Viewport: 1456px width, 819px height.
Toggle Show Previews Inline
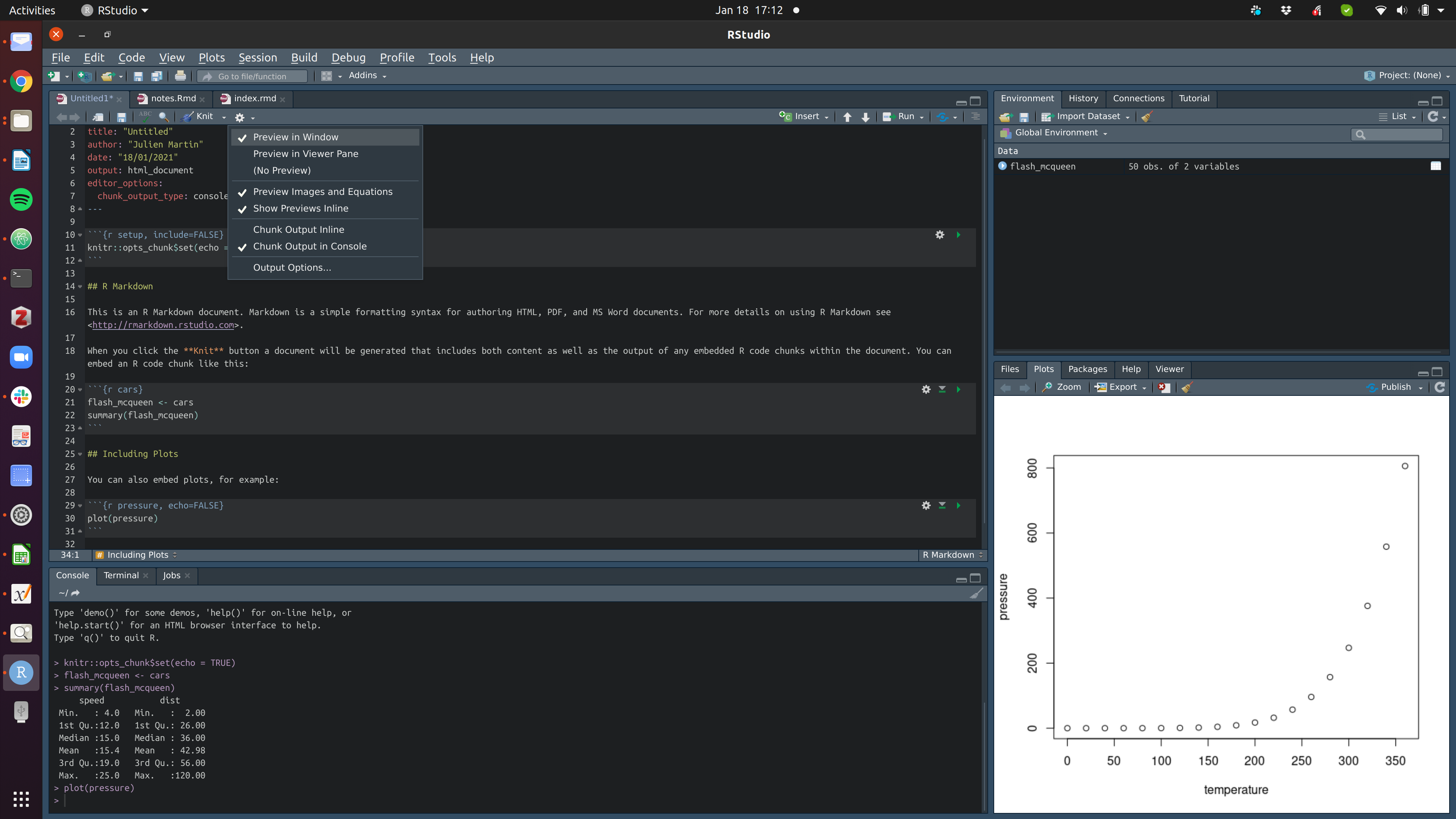(x=300, y=209)
